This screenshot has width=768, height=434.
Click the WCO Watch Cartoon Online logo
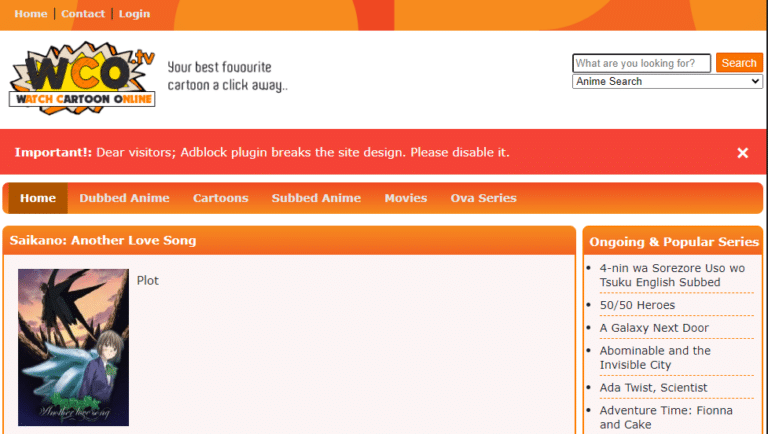click(82, 78)
